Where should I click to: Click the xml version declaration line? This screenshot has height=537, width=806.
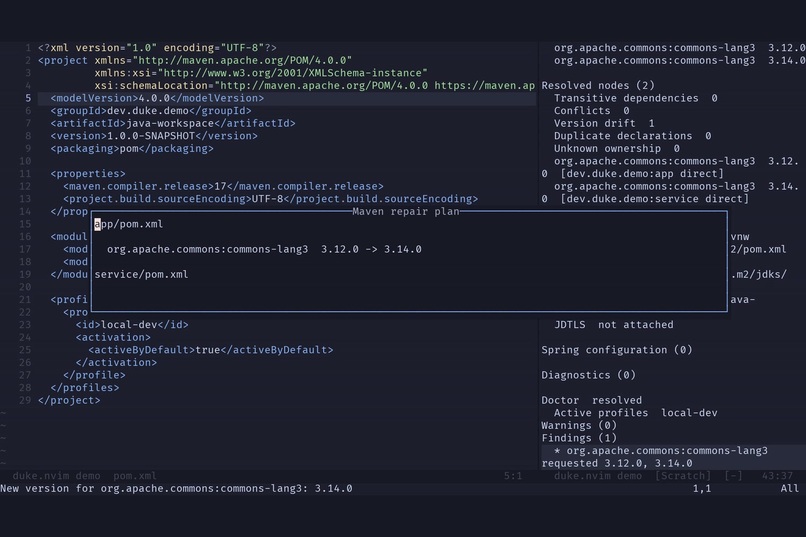[x=157, y=48]
